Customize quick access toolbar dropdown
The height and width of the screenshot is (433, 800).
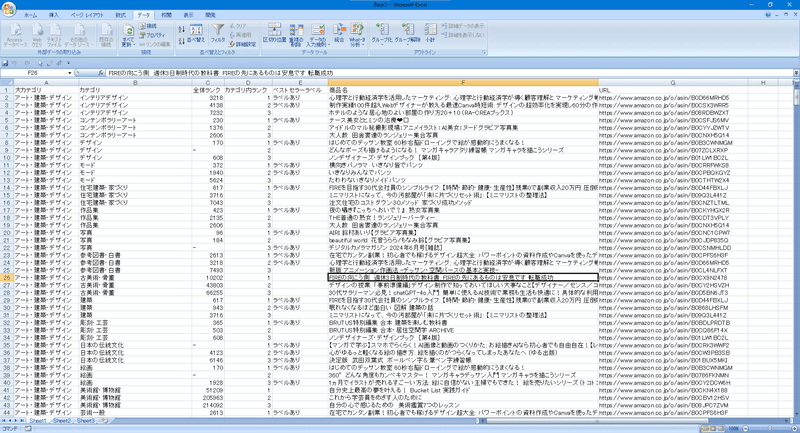[x=68, y=63]
